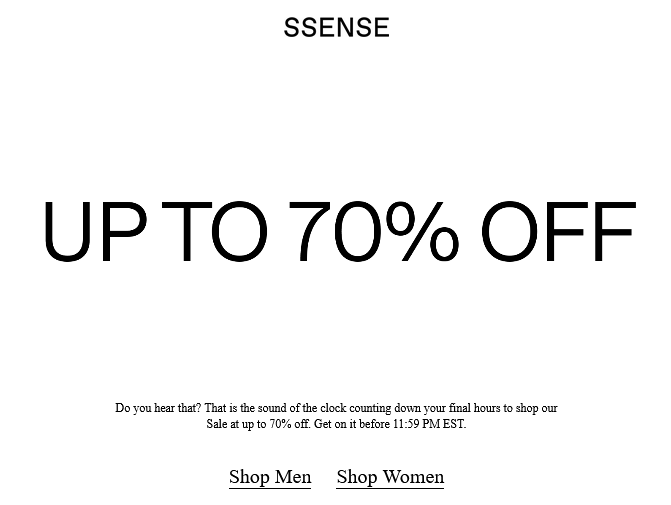
Task: Click the SSENSE logo at top
Action: (x=336, y=27)
